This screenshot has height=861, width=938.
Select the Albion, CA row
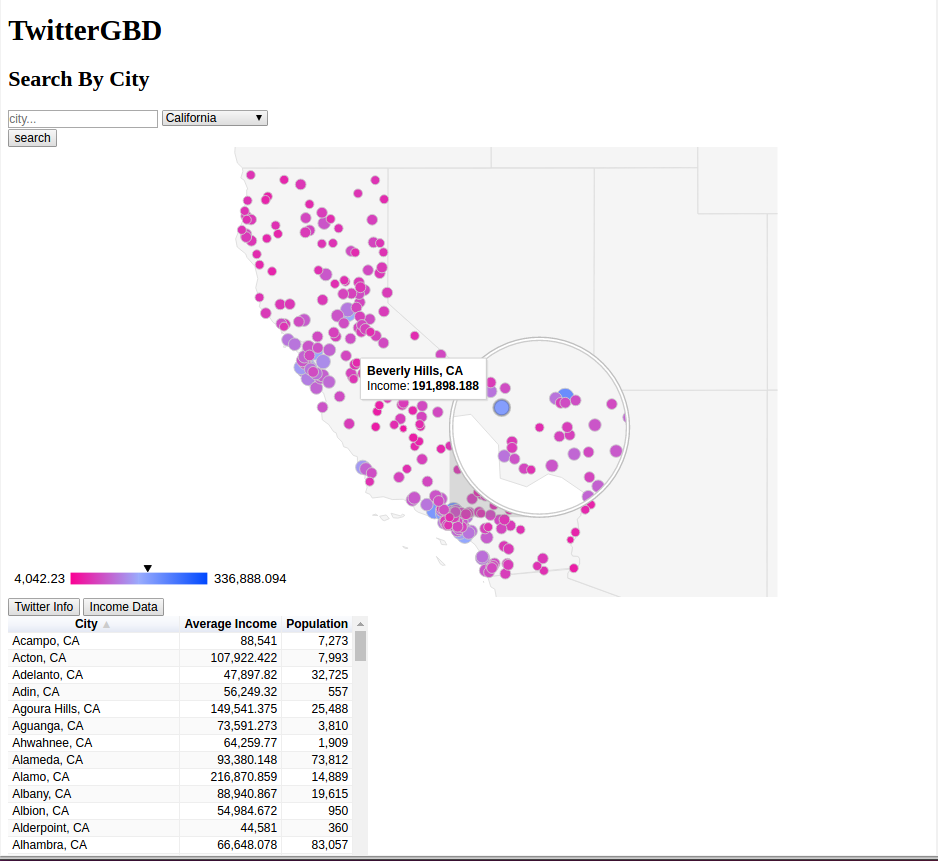pos(179,811)
